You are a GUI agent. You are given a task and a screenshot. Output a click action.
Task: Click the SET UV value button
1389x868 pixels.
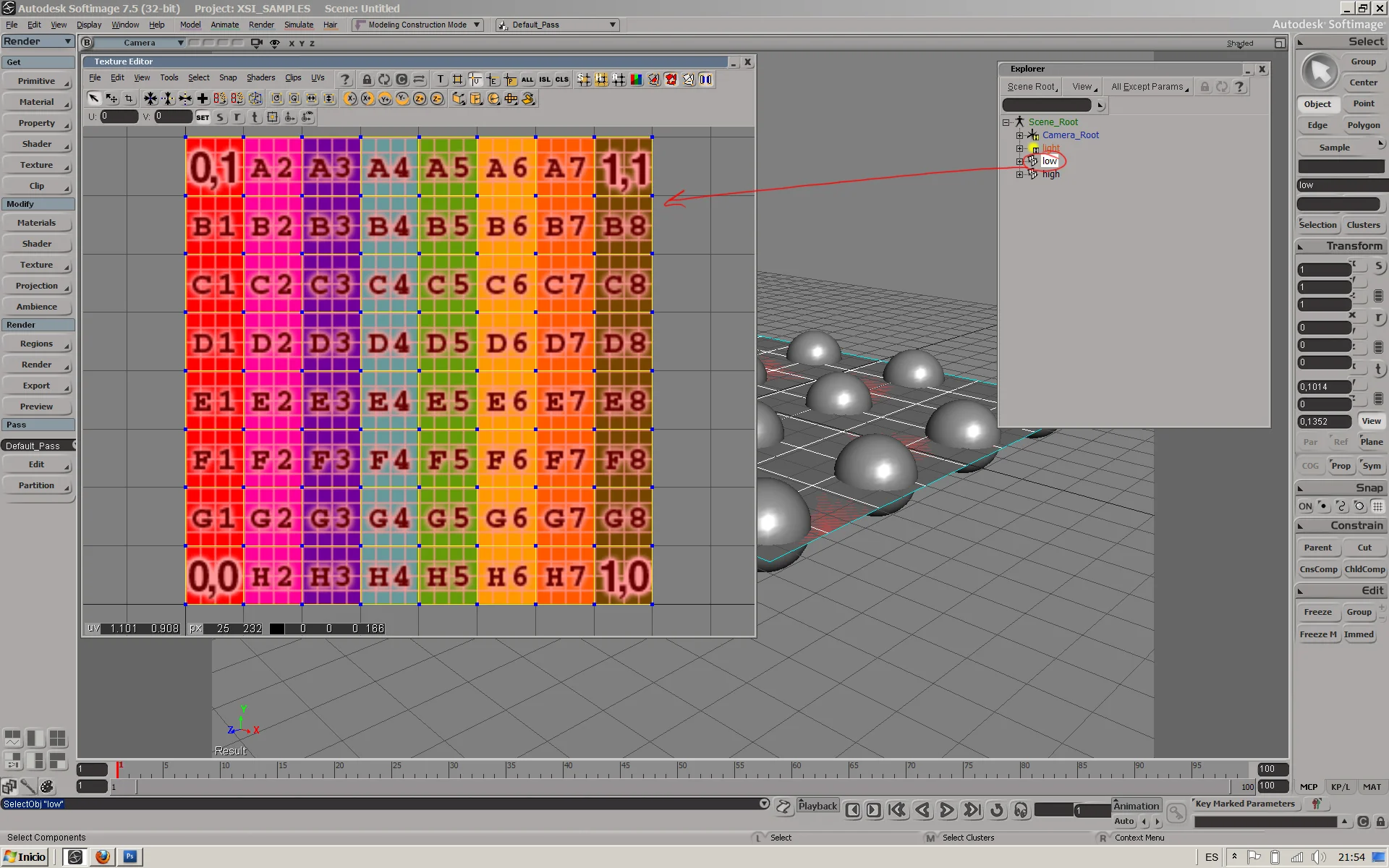pos(203,117)
